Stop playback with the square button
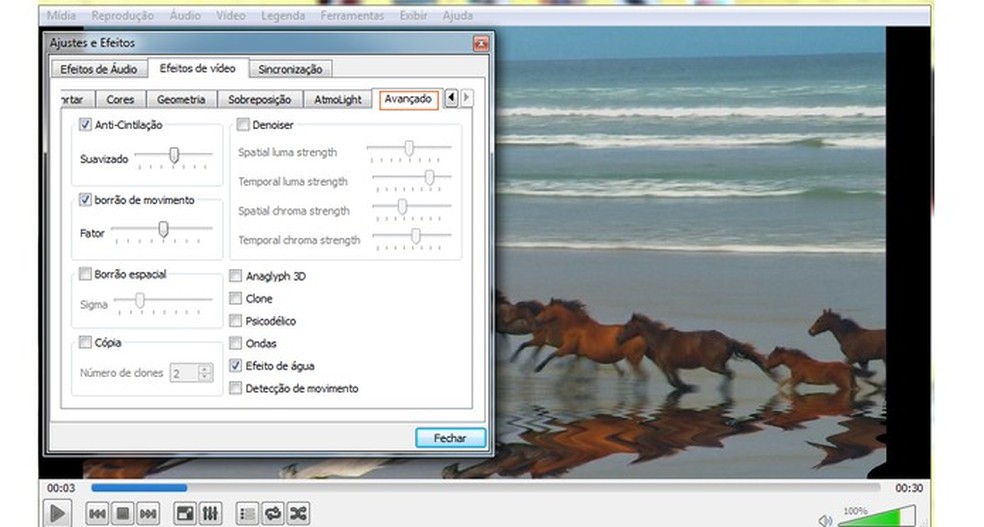Image resolution: width=984 pixels, height=527 pixels. coord(123,514)
